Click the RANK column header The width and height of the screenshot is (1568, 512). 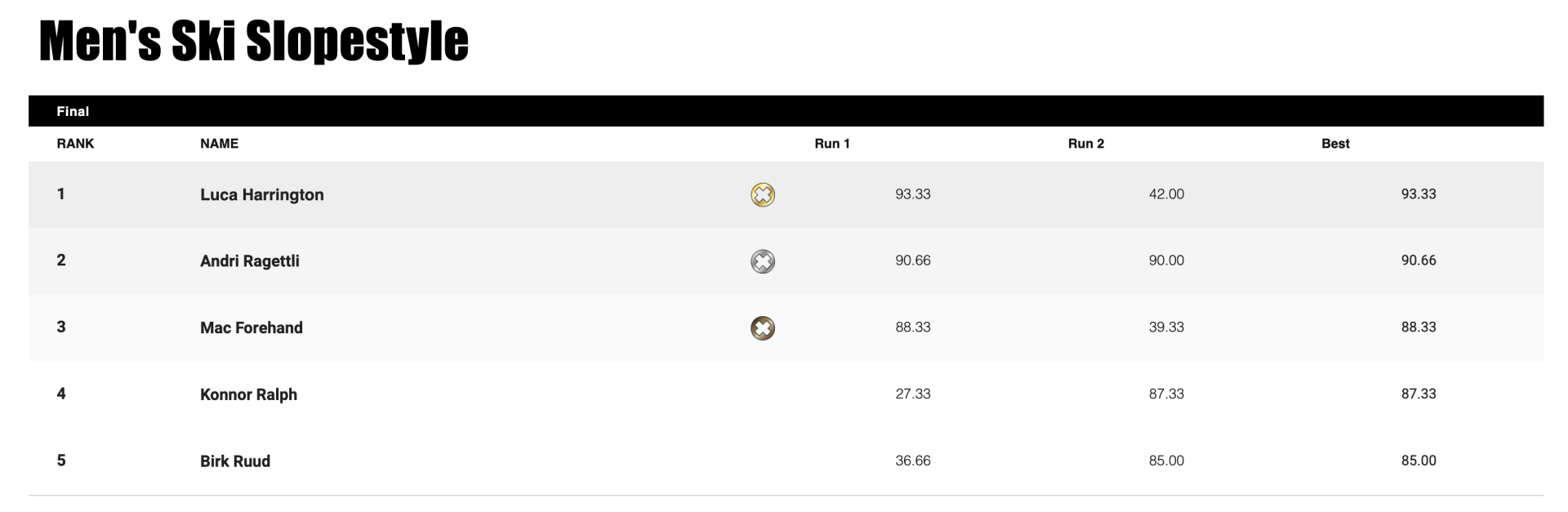[75, 144]
